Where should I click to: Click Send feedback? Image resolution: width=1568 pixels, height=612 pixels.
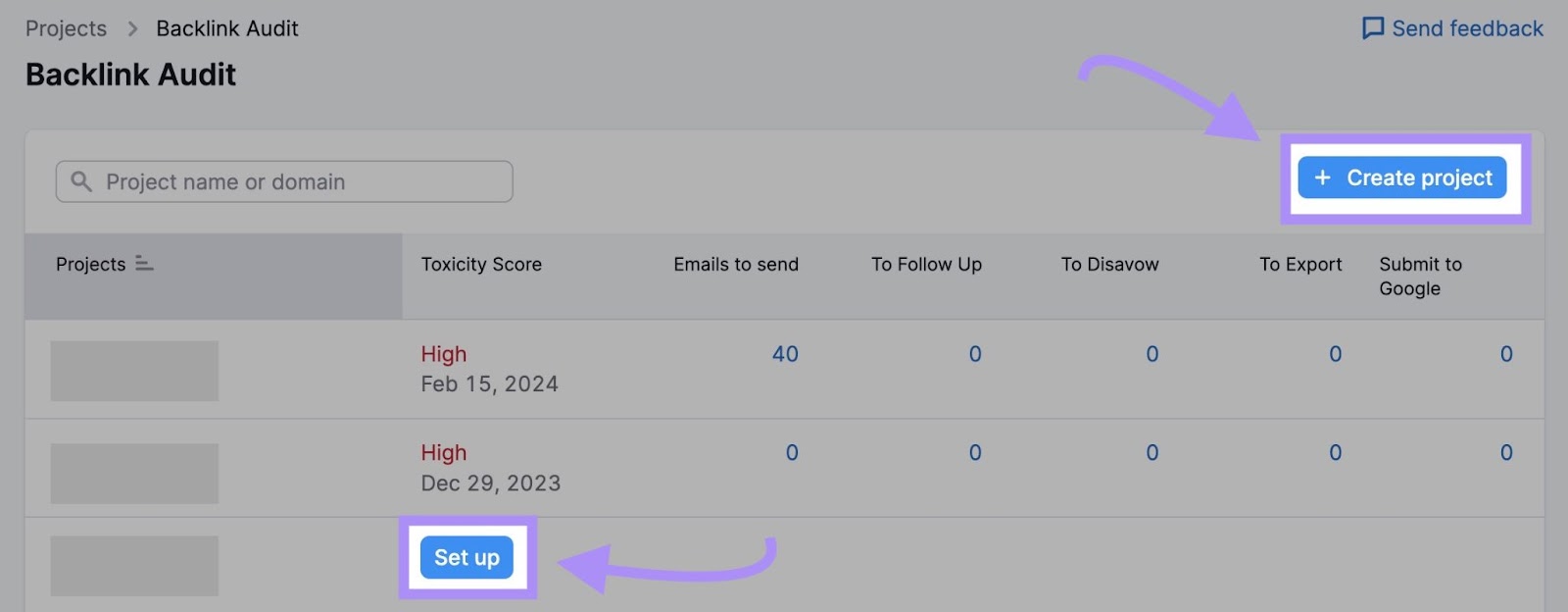coord(1465,28)
